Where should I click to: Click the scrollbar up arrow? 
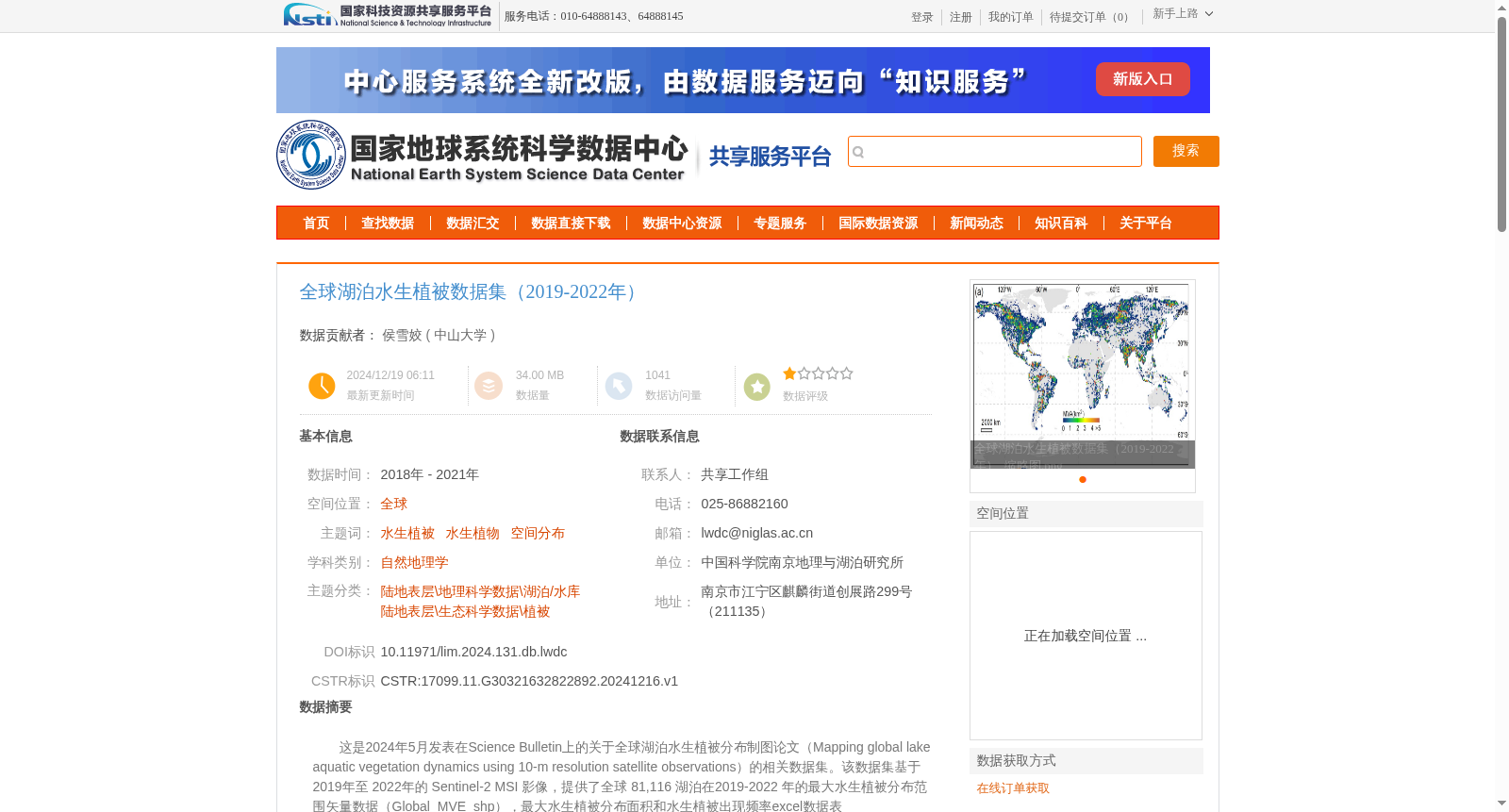pos(1501,8)
